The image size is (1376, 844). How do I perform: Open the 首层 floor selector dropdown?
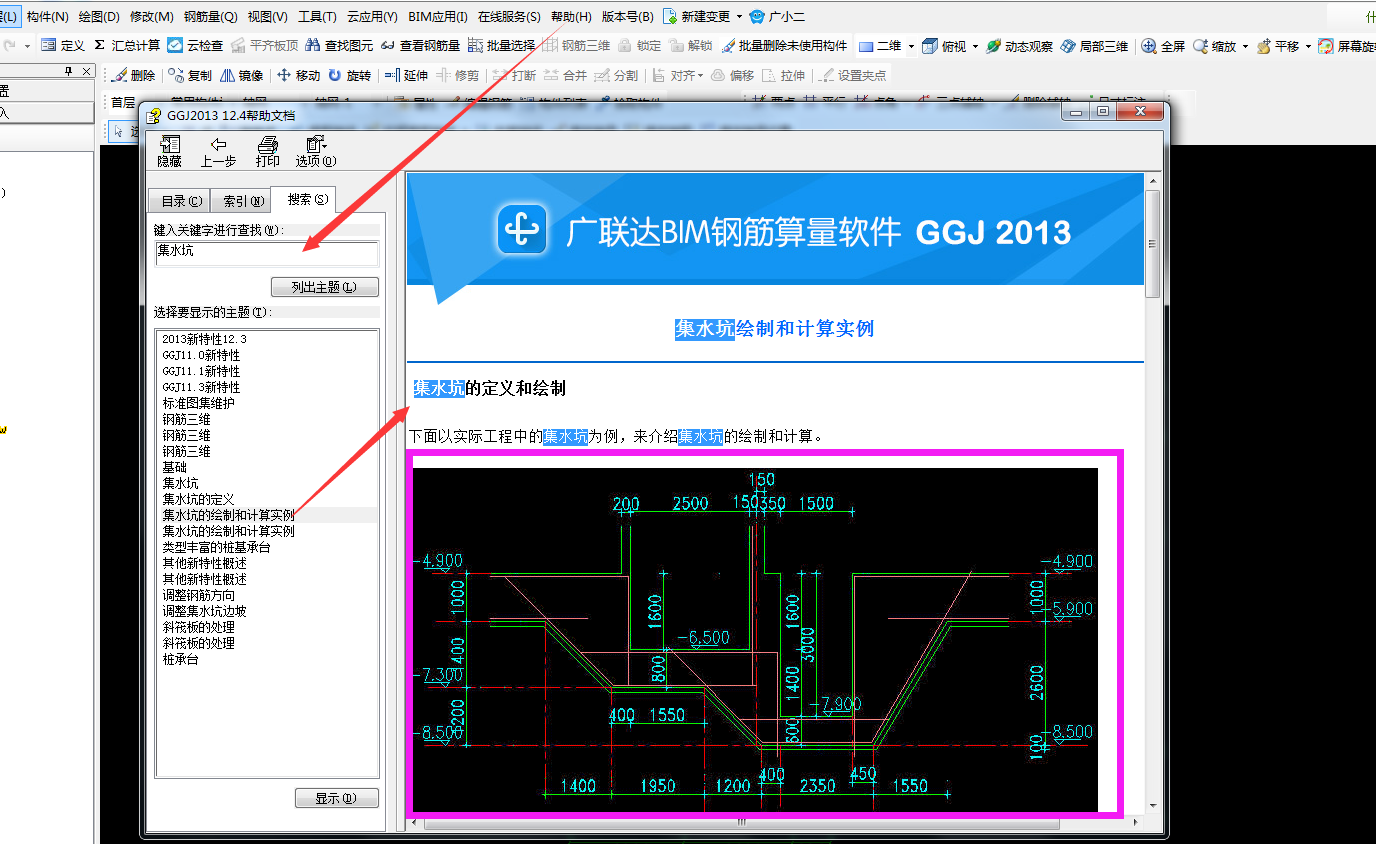click(122, 102)
